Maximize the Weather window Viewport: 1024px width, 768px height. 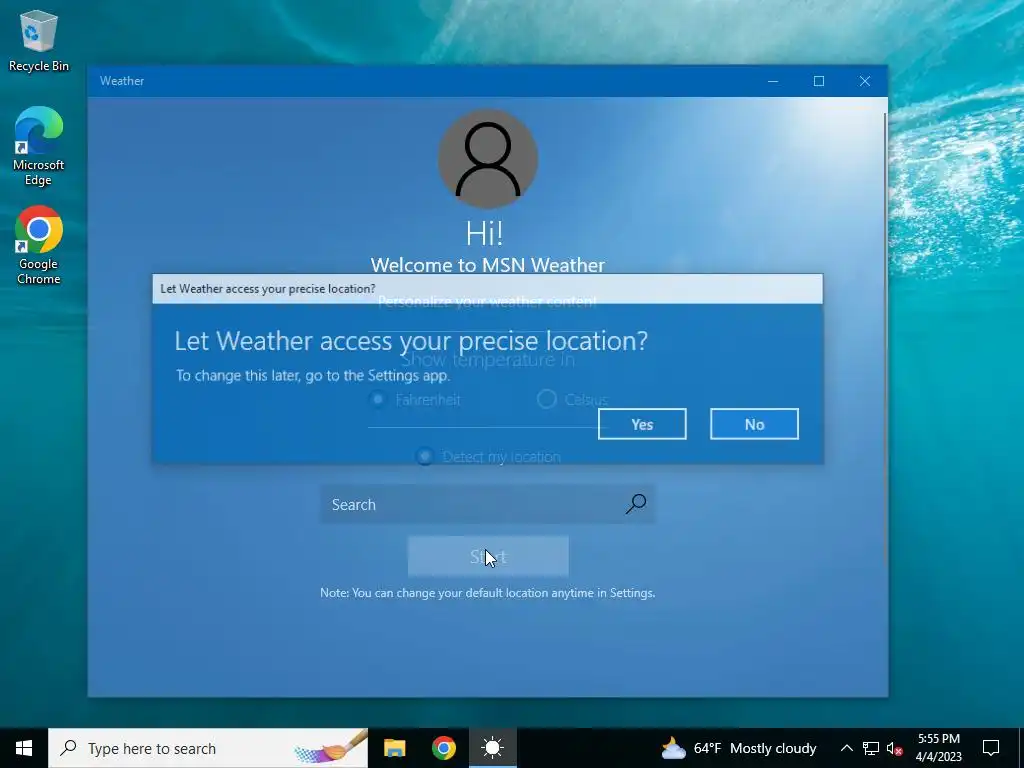coord(818,81)
